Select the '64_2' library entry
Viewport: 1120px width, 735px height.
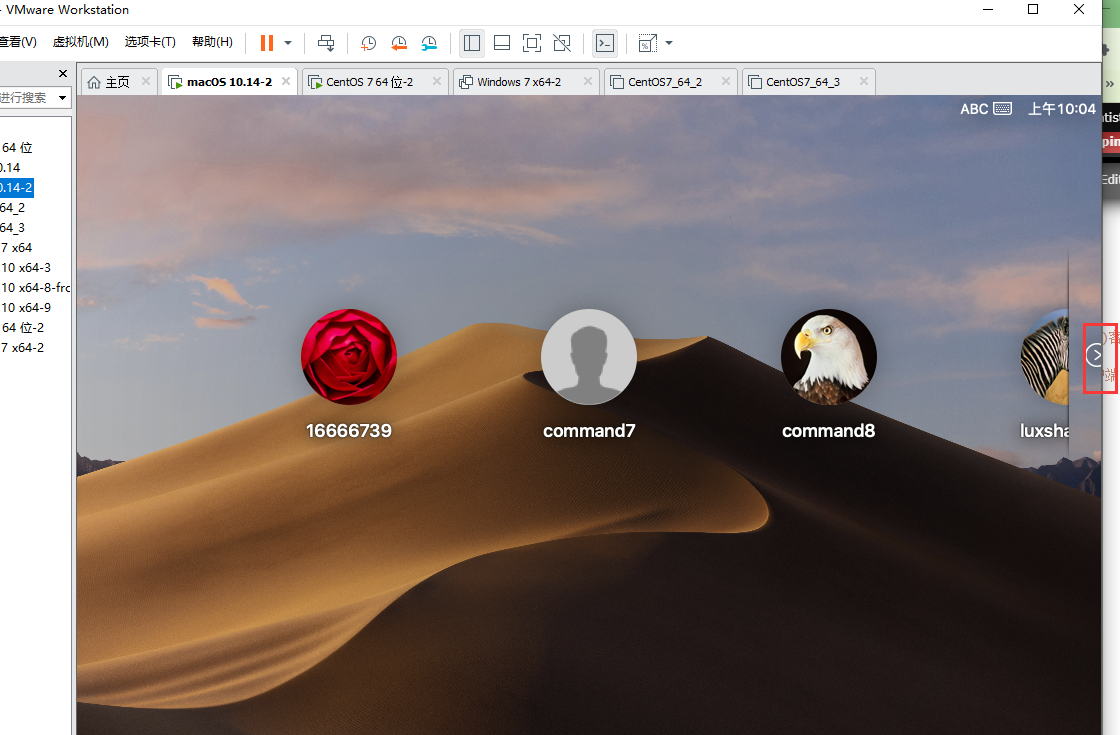[13, 208]
